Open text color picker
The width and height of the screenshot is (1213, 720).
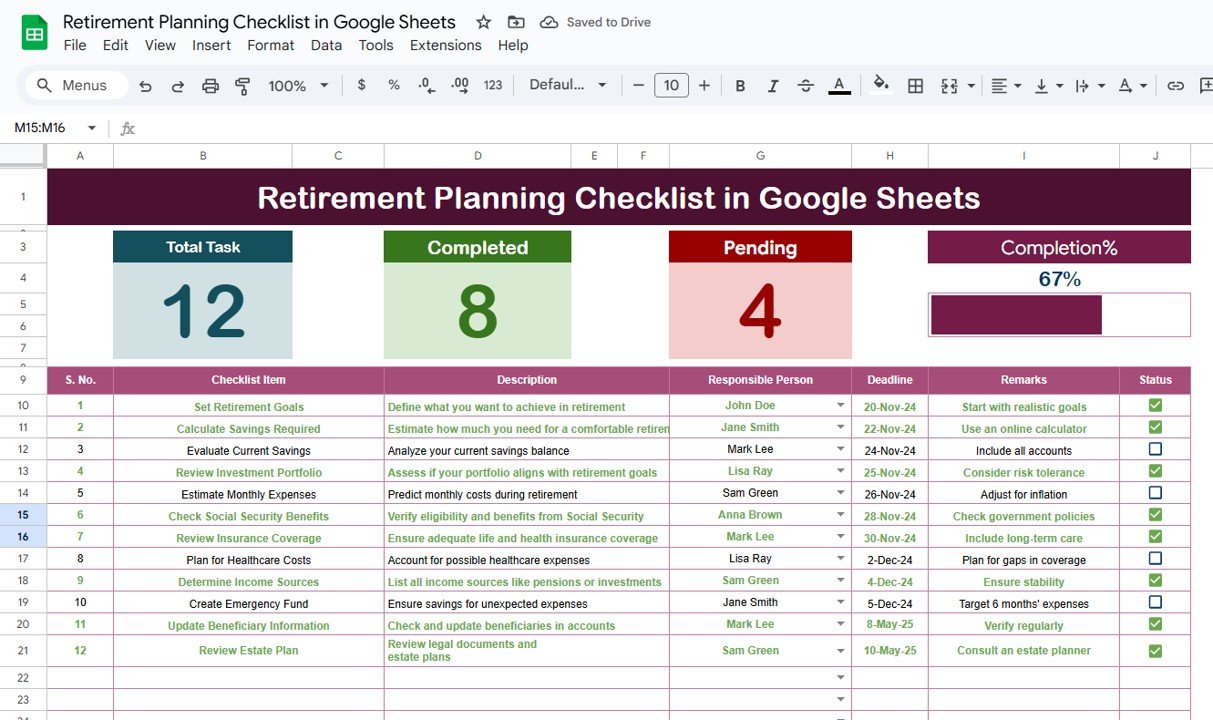[x=840, y=86]
